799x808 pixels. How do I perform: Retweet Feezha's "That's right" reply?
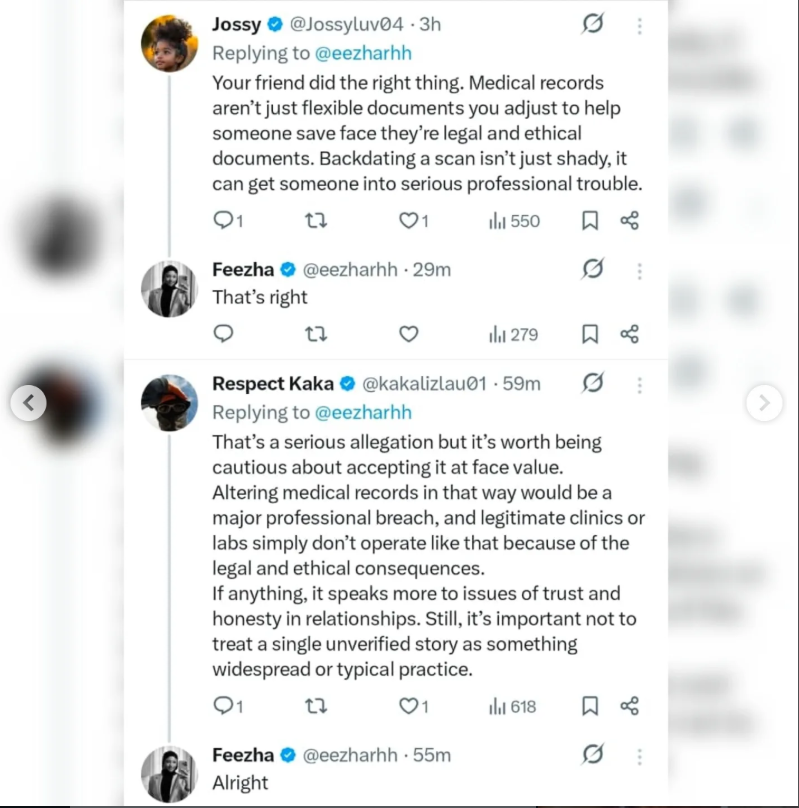coord(316,333)
